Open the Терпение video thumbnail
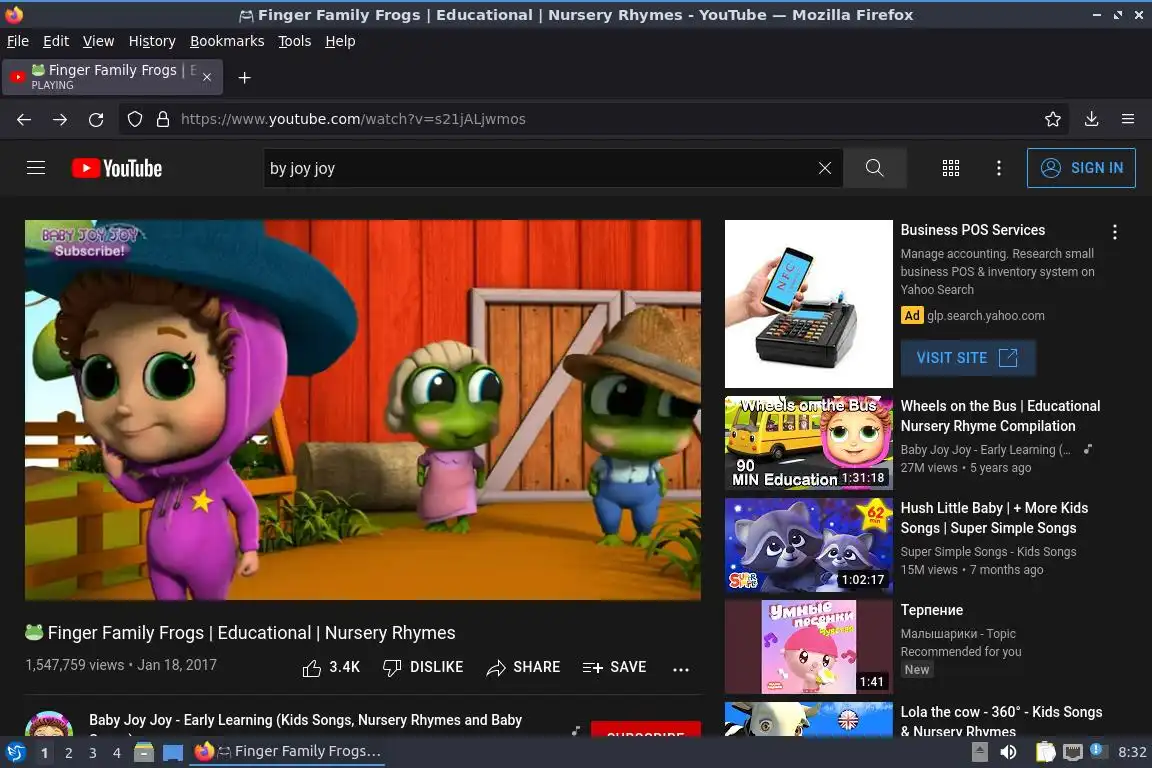Image resolution: width=1152 pixels, height=768 pixels. [x=808, y=647]
